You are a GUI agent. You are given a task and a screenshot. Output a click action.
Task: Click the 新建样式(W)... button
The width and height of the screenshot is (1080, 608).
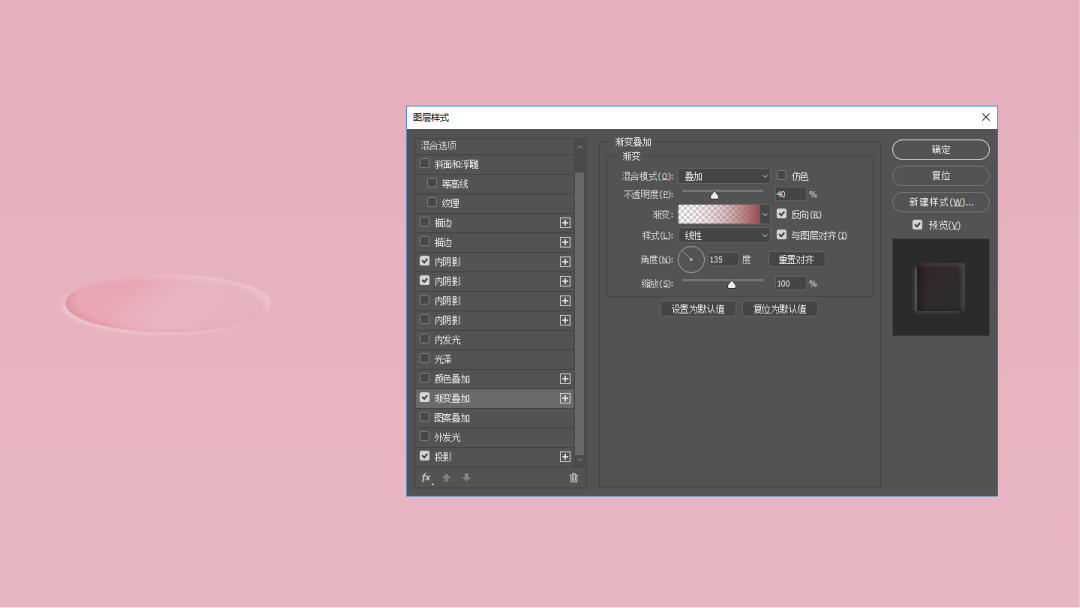pos(941,202)
